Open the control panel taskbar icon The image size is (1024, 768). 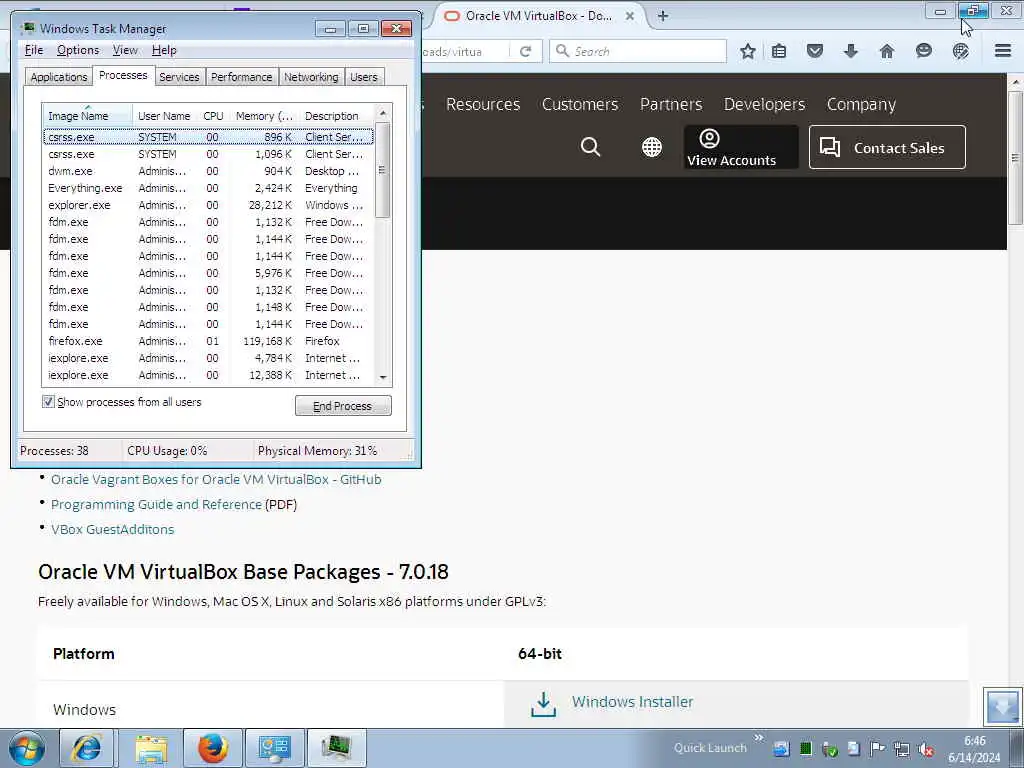coord(274,748)
